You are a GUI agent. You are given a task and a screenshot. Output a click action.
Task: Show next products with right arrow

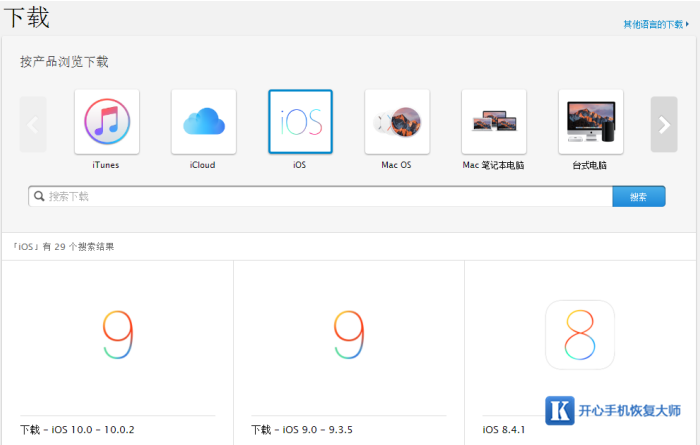(x=664, y=125)
